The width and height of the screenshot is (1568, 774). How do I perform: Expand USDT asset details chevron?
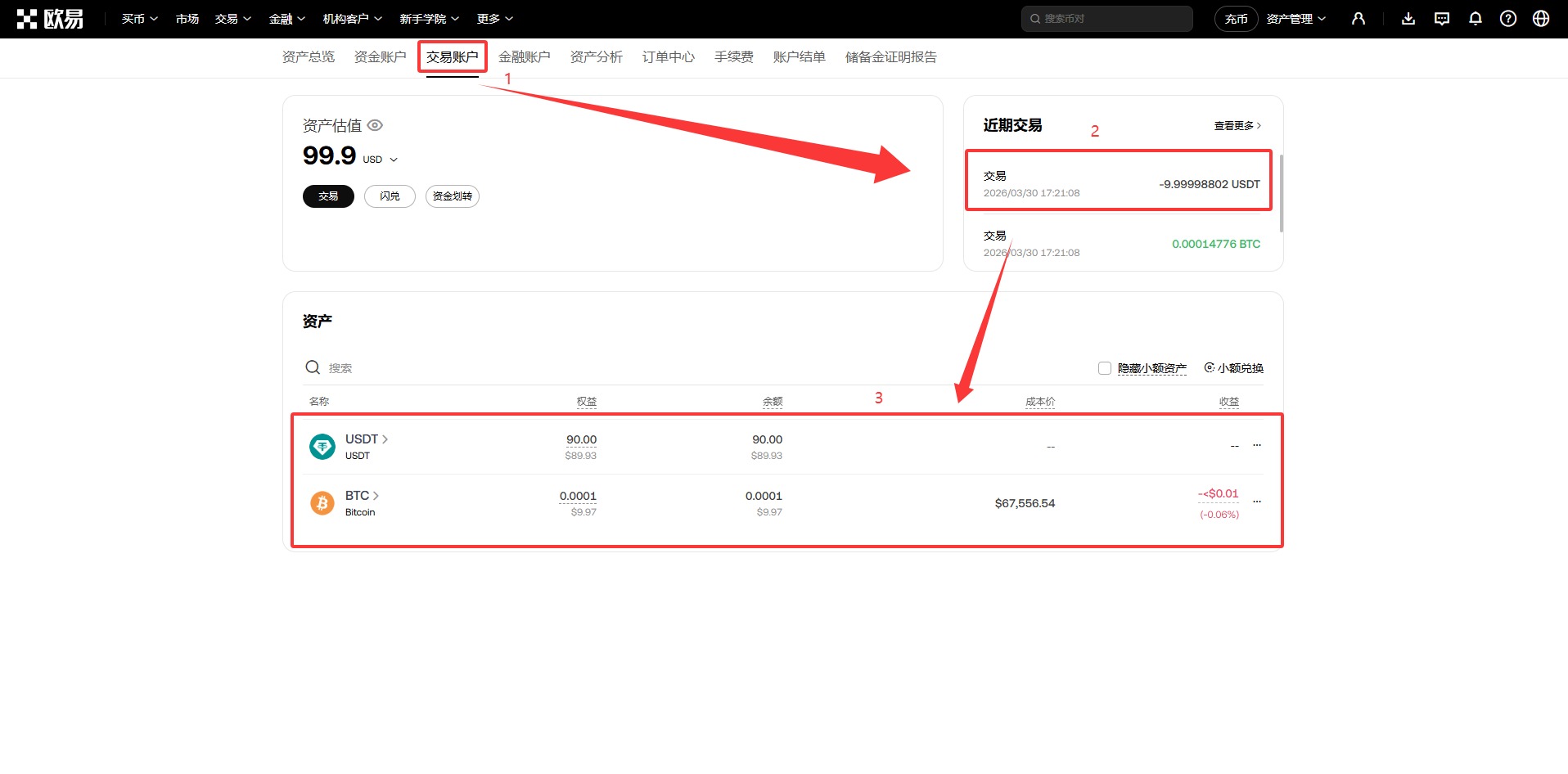tap(385, 439)
